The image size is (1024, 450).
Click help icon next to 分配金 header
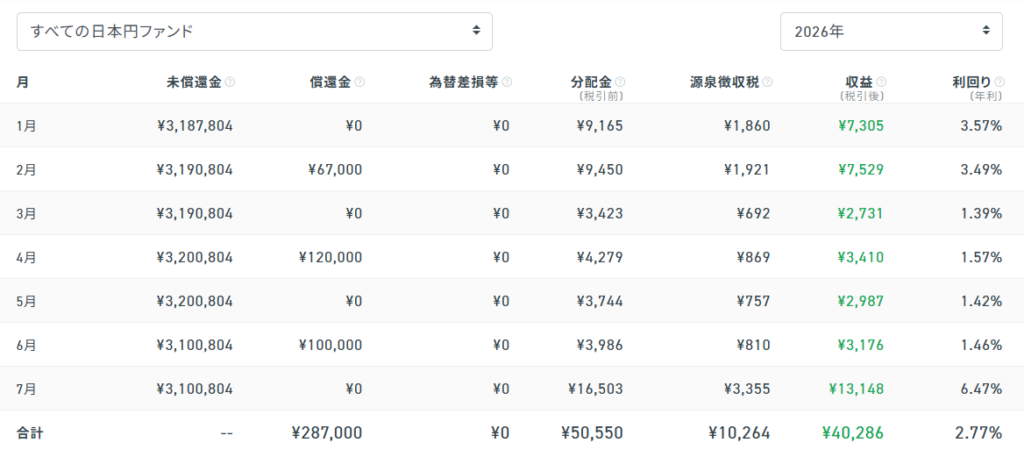[x=620, y=82]
